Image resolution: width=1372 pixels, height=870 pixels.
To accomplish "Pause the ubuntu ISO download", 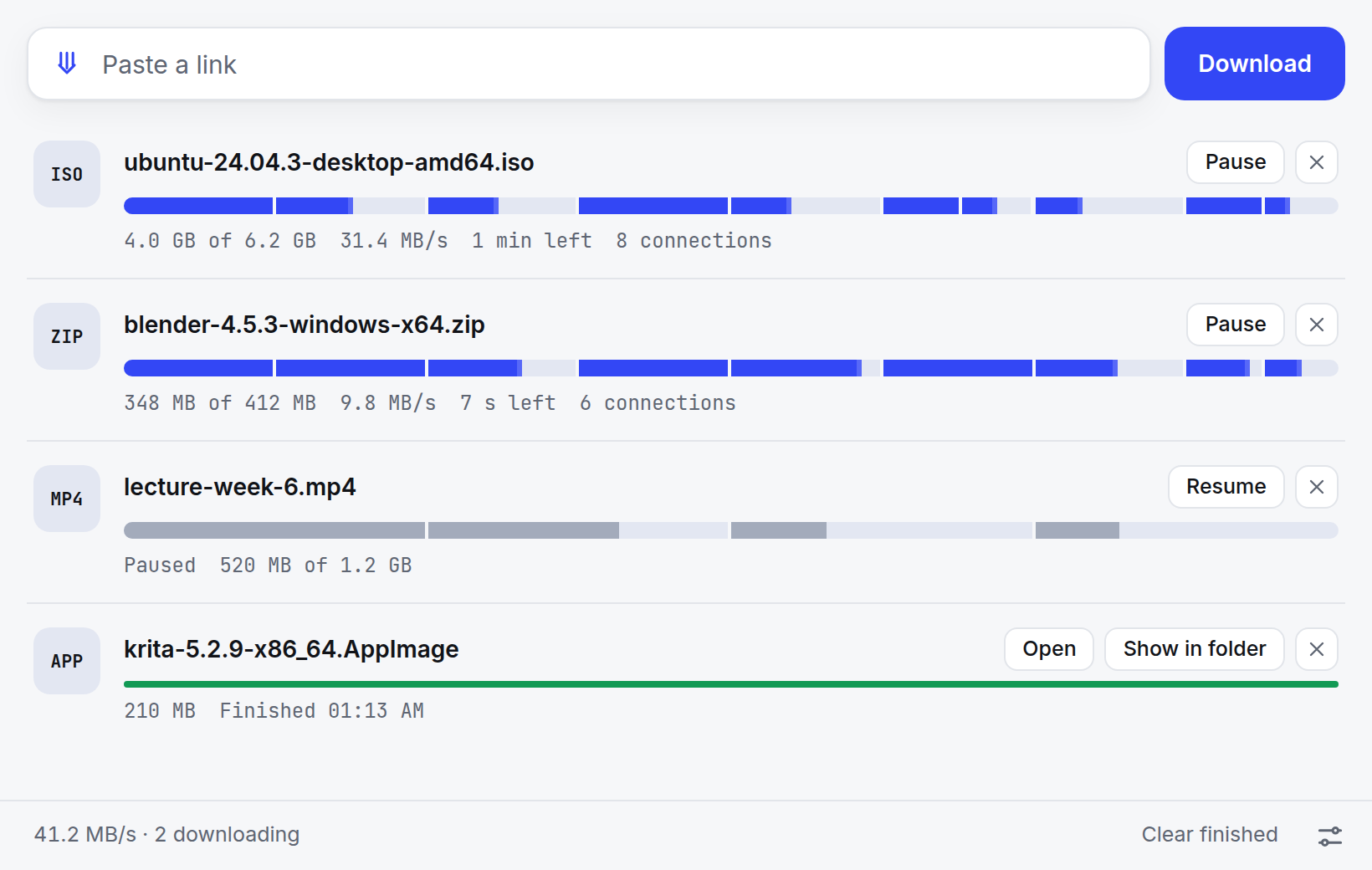I will 1236,162.
